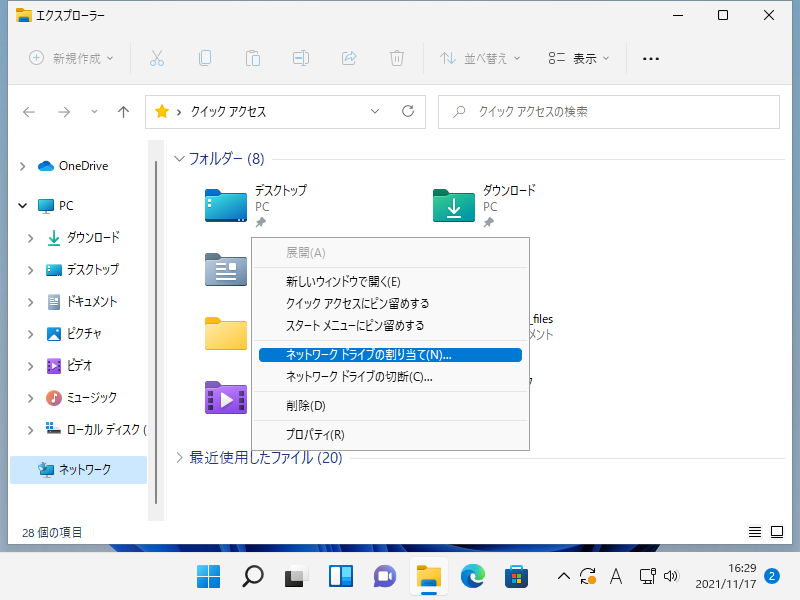Open the 新規作成 dropdown
Viewport: 800px width, 600px height.
pos(71,58)
